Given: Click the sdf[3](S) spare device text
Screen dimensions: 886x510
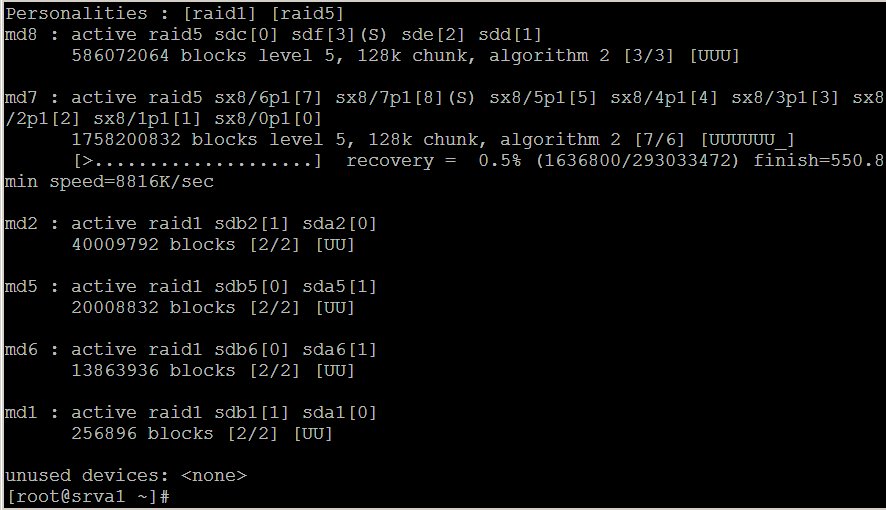Looking at the screenshot, I should (x=339, y=34).
